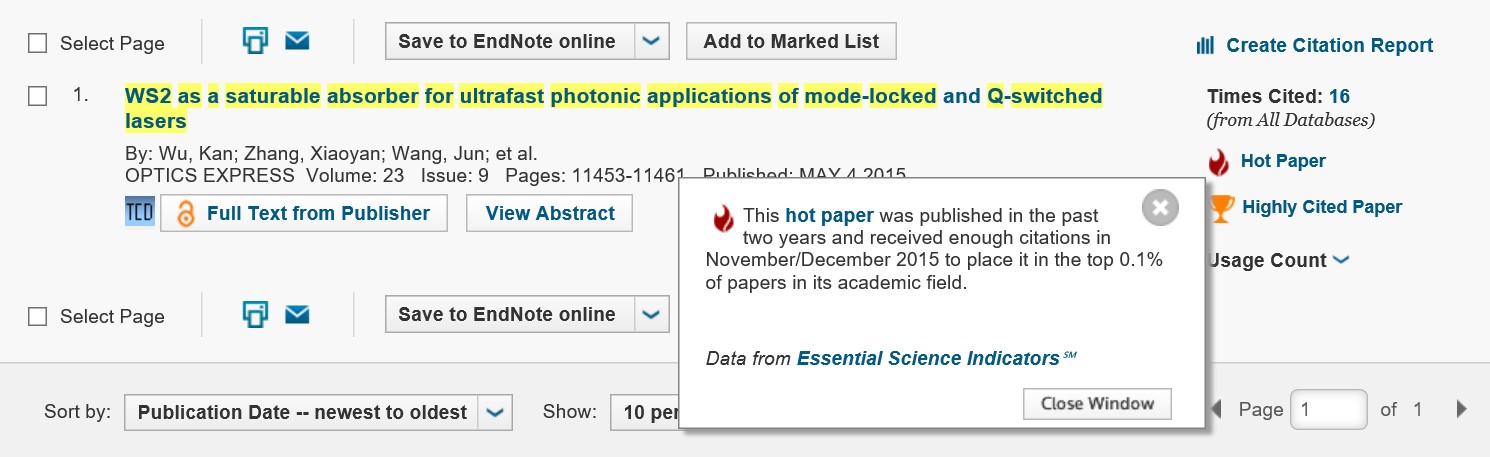The width and height of the screenshot is (1490, 457).
Task: Open the Sort by Publication Date dropdown
Action: click(318, 412)
